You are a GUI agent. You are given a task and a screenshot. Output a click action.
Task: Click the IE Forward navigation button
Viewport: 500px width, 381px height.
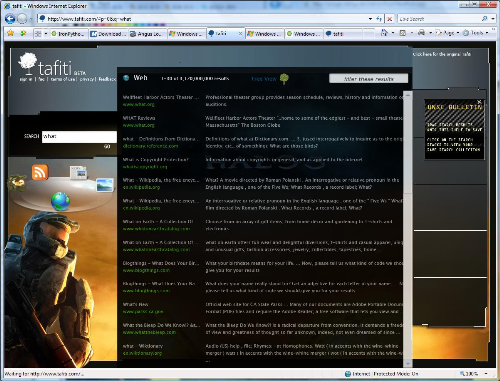[22, 19]
